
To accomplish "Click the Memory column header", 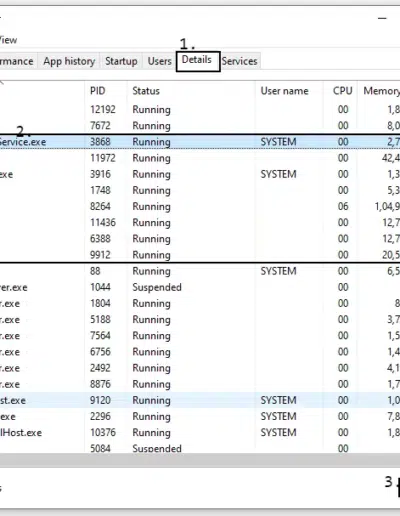I will tap(381, 91).
